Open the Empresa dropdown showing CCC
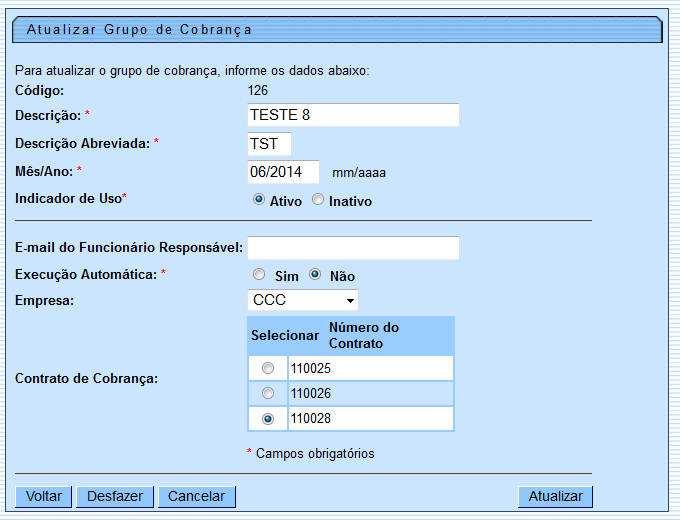This screenshot has width=680, height=520. [x=302, y=300]
